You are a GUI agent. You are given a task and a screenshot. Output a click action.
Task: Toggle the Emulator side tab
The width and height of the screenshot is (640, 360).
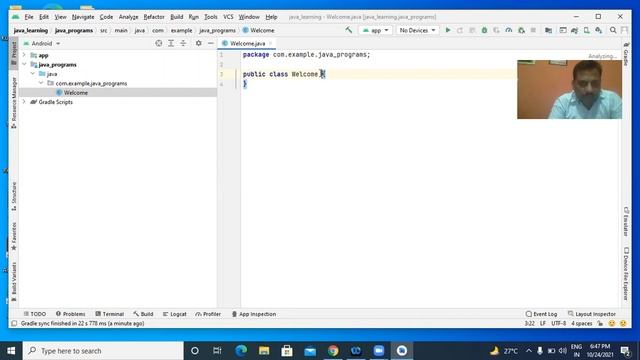point(626,222)
